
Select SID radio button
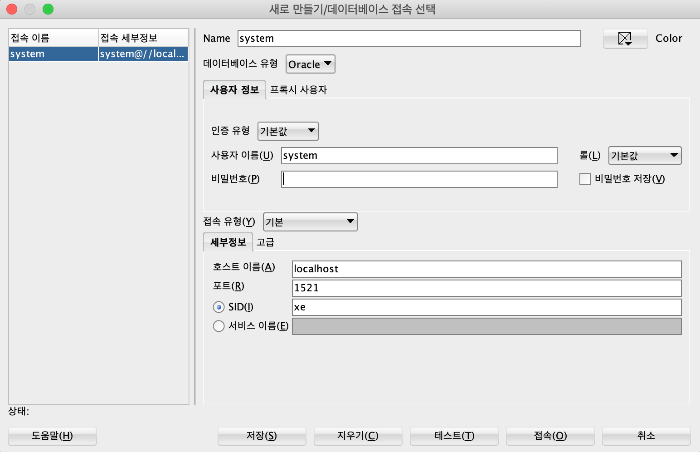tap(219, 307)
